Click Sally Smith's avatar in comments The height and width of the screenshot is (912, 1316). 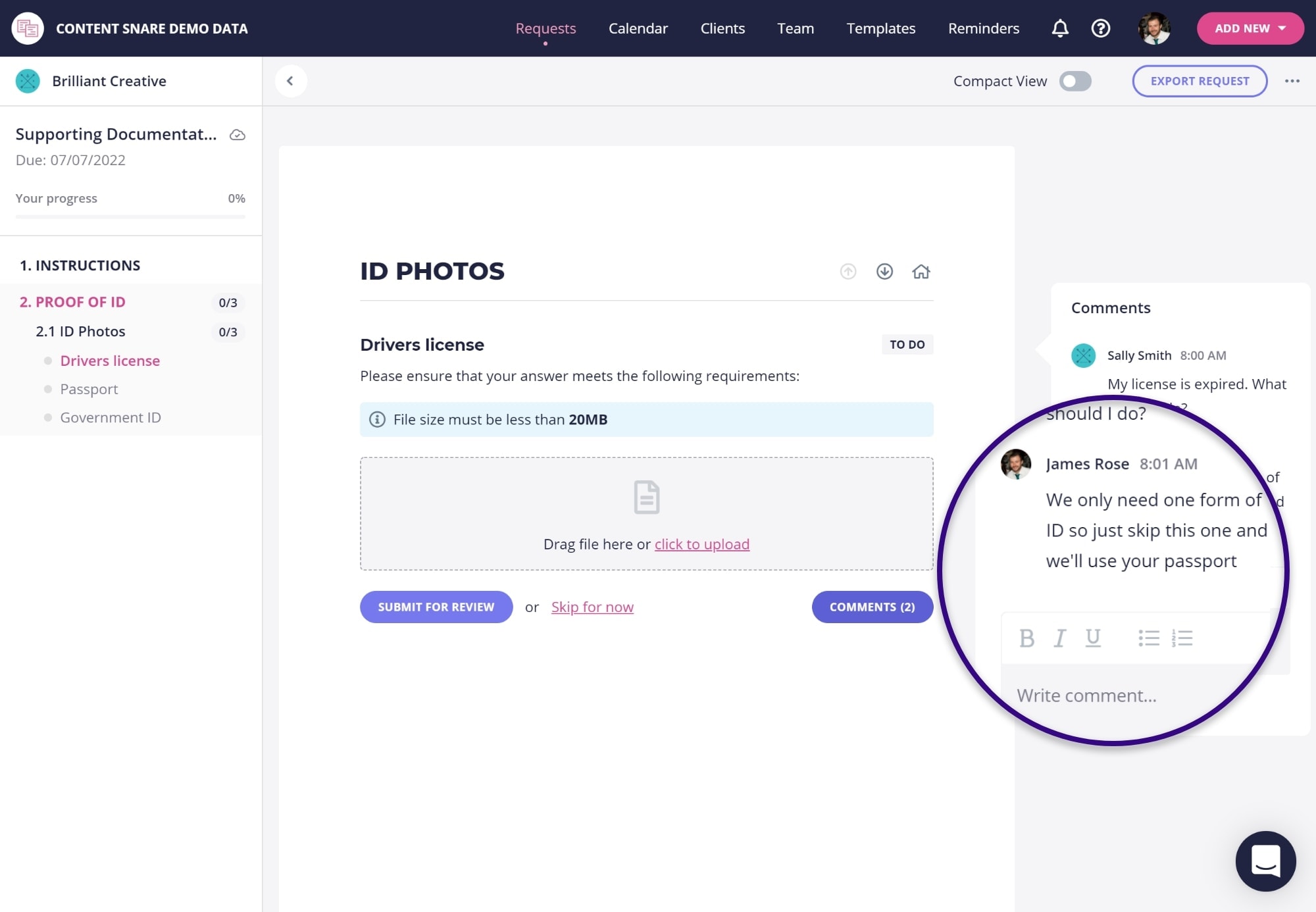click(1083, 355)
